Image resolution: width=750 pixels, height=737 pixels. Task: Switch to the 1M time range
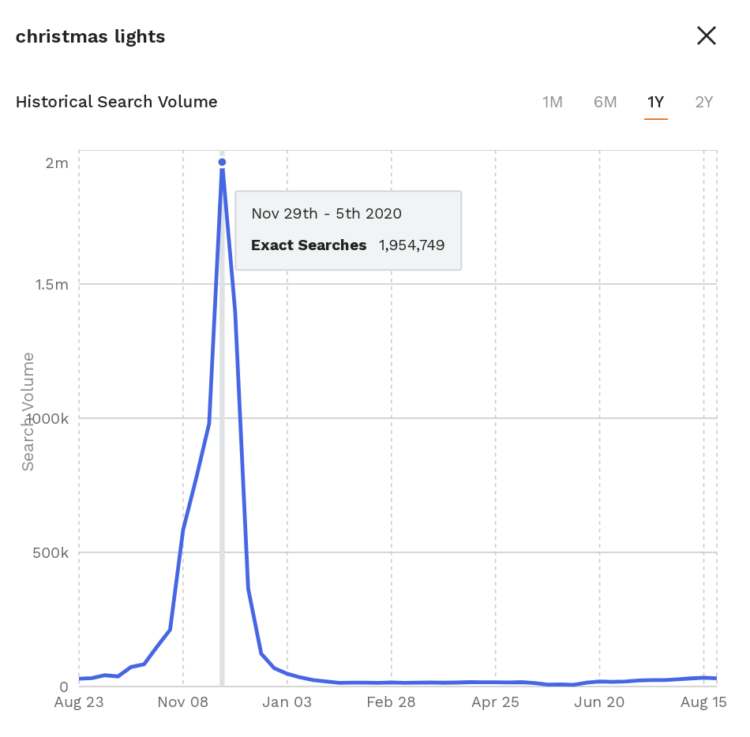pyautogui.click(x=552, y=102)
